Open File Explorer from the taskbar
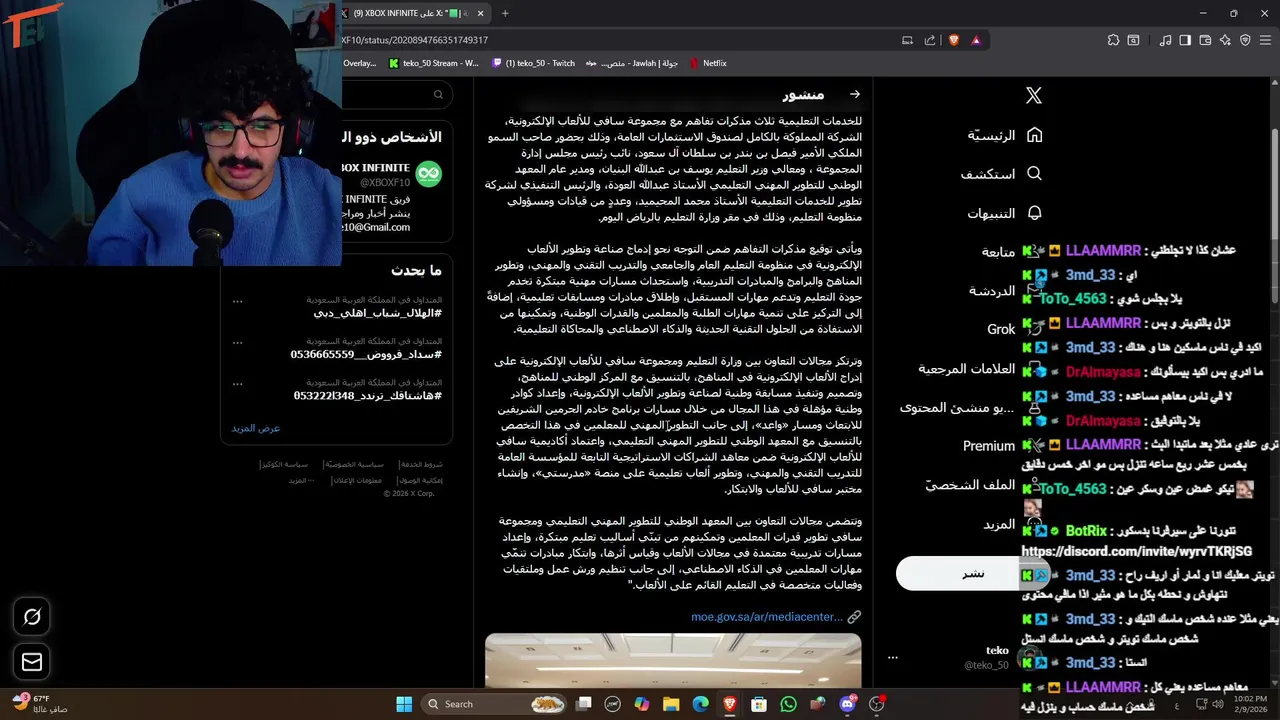1280x720 pixels. (x=671, y=704)
